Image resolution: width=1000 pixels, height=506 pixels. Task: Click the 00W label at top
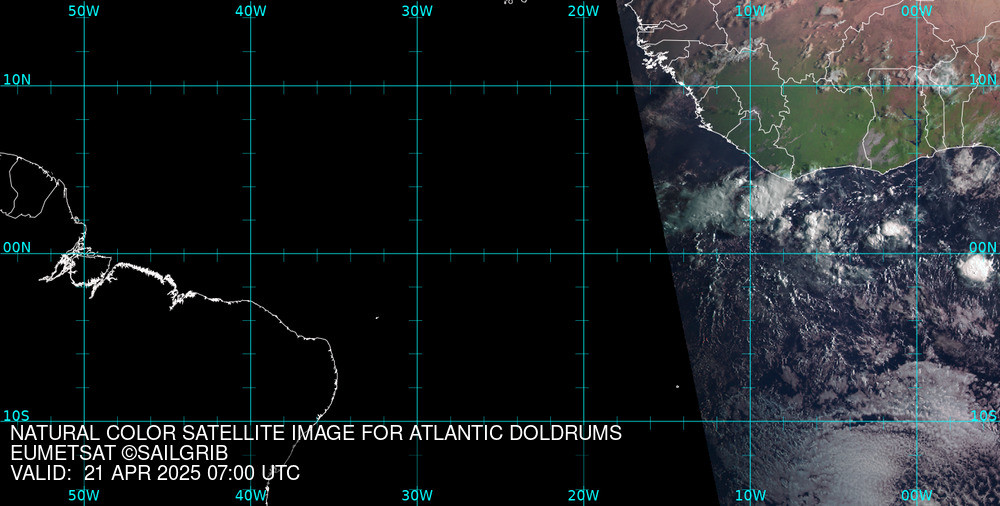pos(917,11)
